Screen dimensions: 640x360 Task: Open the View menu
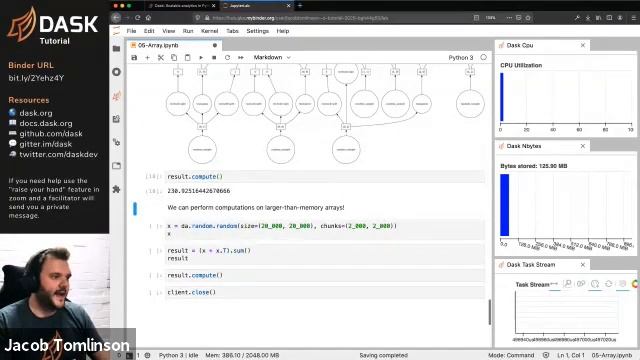(169, 31)
